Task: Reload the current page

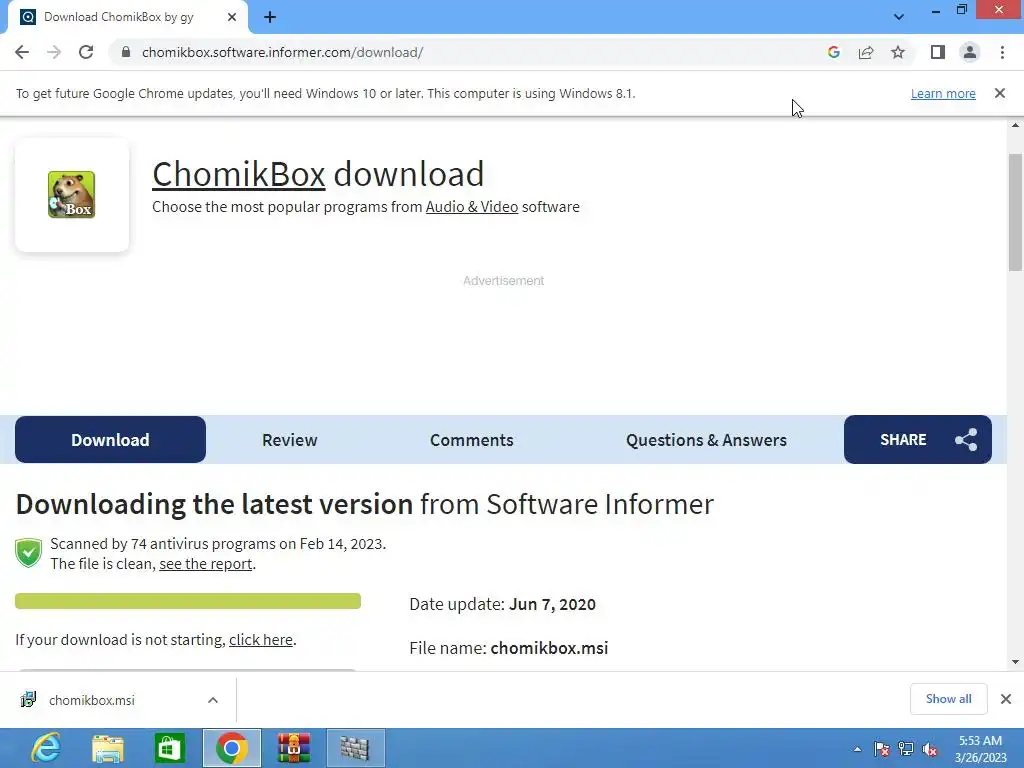Action: [86, 52]
